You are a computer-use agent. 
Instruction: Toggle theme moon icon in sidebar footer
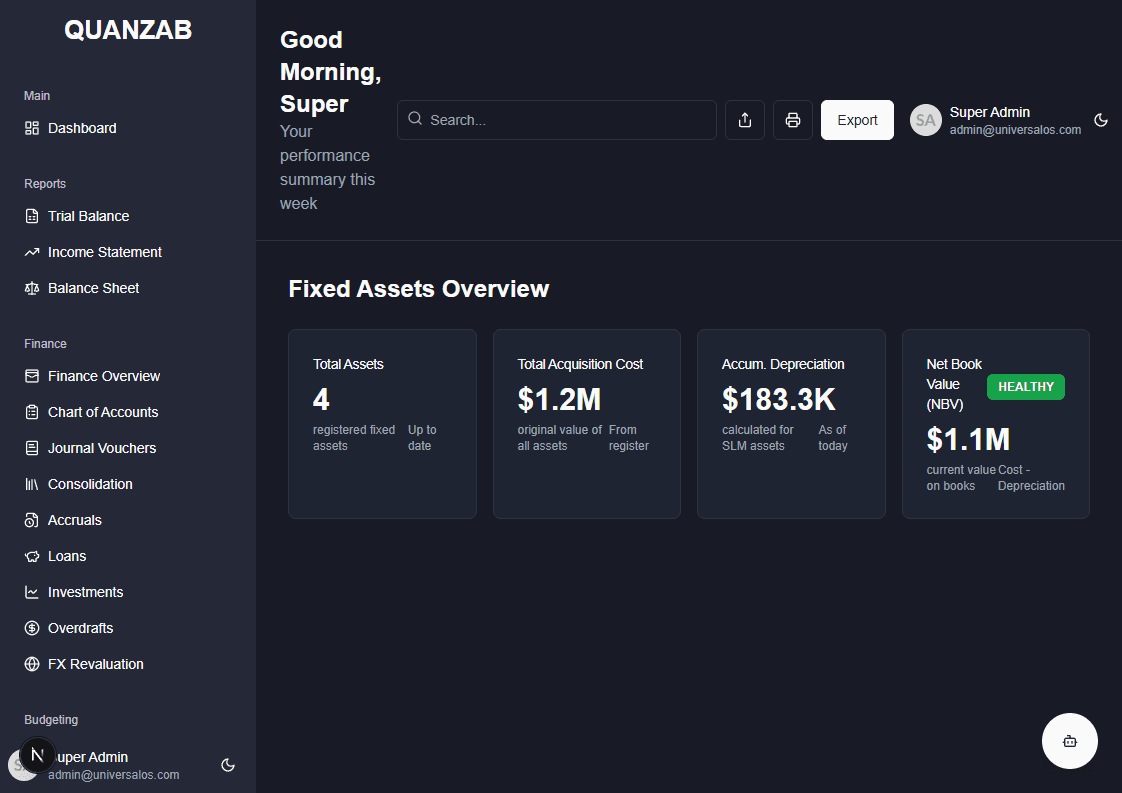(228, 765)
